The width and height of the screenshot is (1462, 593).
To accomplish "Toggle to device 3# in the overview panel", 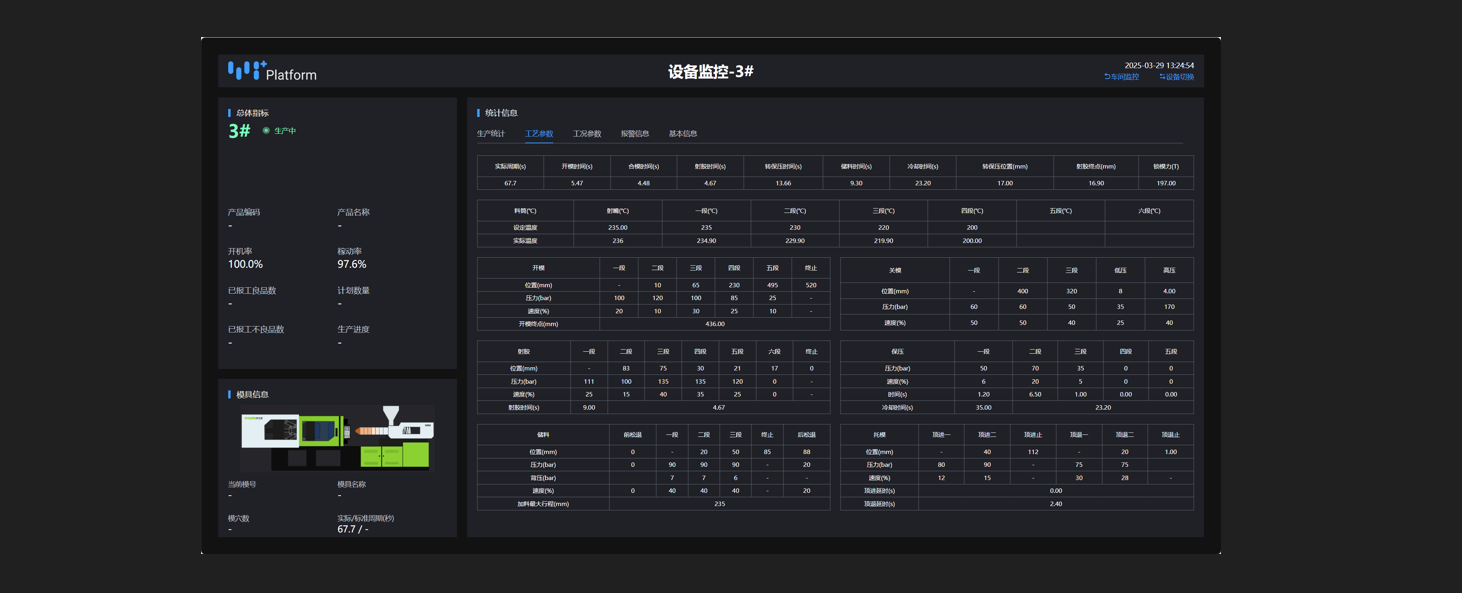I will pyautogui.click(x=240, y=131).
